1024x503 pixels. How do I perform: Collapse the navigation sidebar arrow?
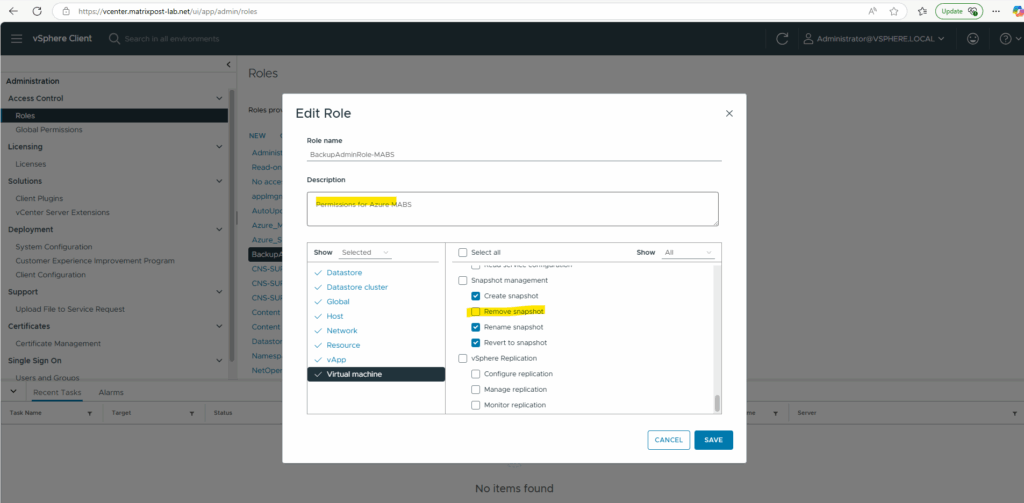[229, 64]
